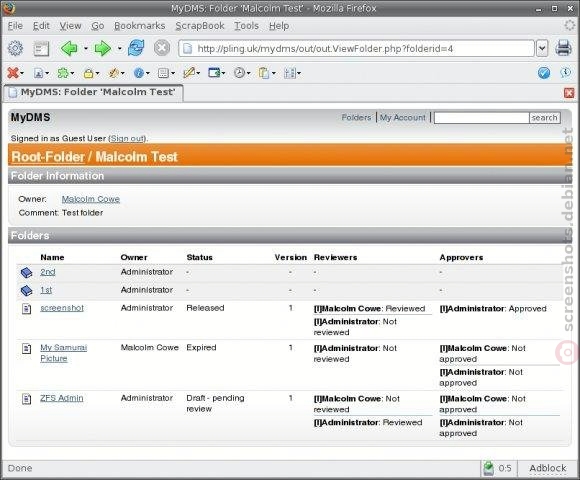Open the Help menu

[279, 26]
